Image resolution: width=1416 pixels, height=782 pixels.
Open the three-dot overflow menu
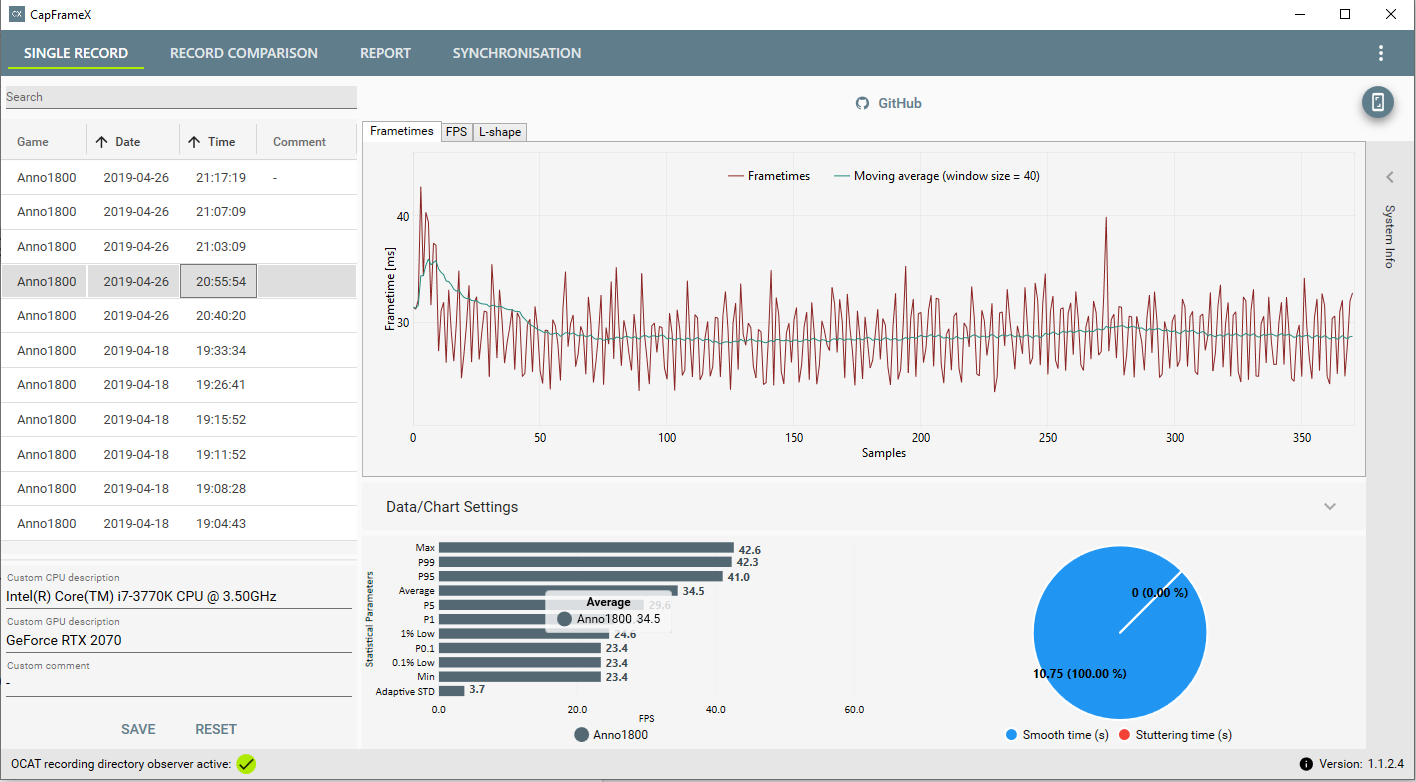1380,53
